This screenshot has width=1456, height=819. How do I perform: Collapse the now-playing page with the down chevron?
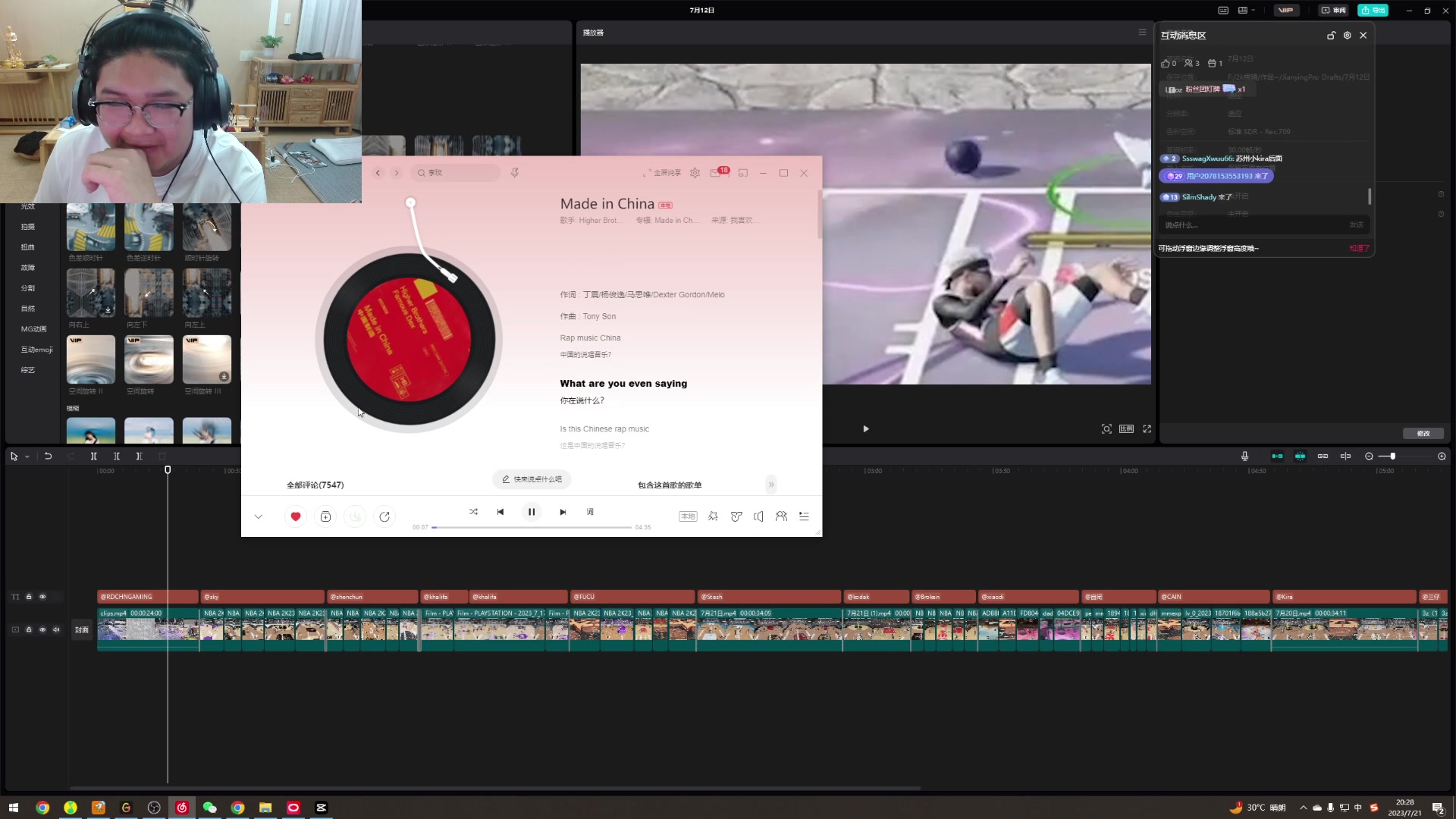[259, 516]
